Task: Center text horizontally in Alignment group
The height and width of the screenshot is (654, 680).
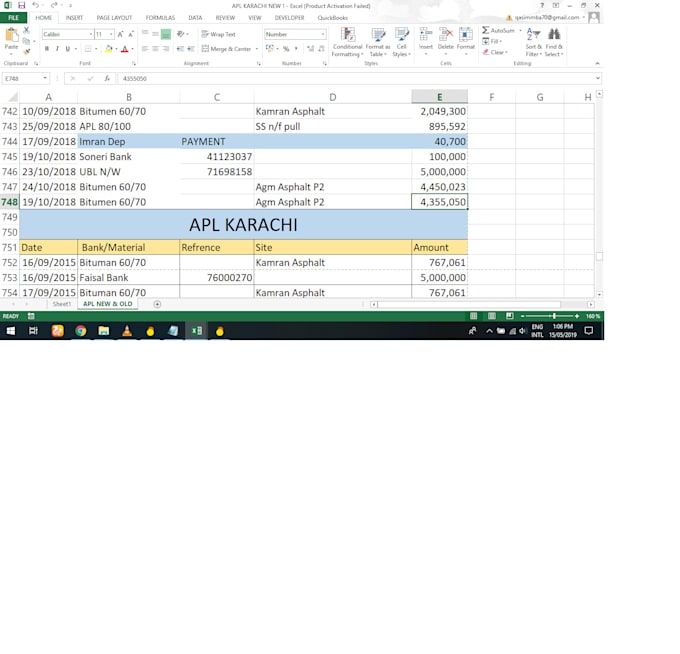Action: (x=155, y=49)
